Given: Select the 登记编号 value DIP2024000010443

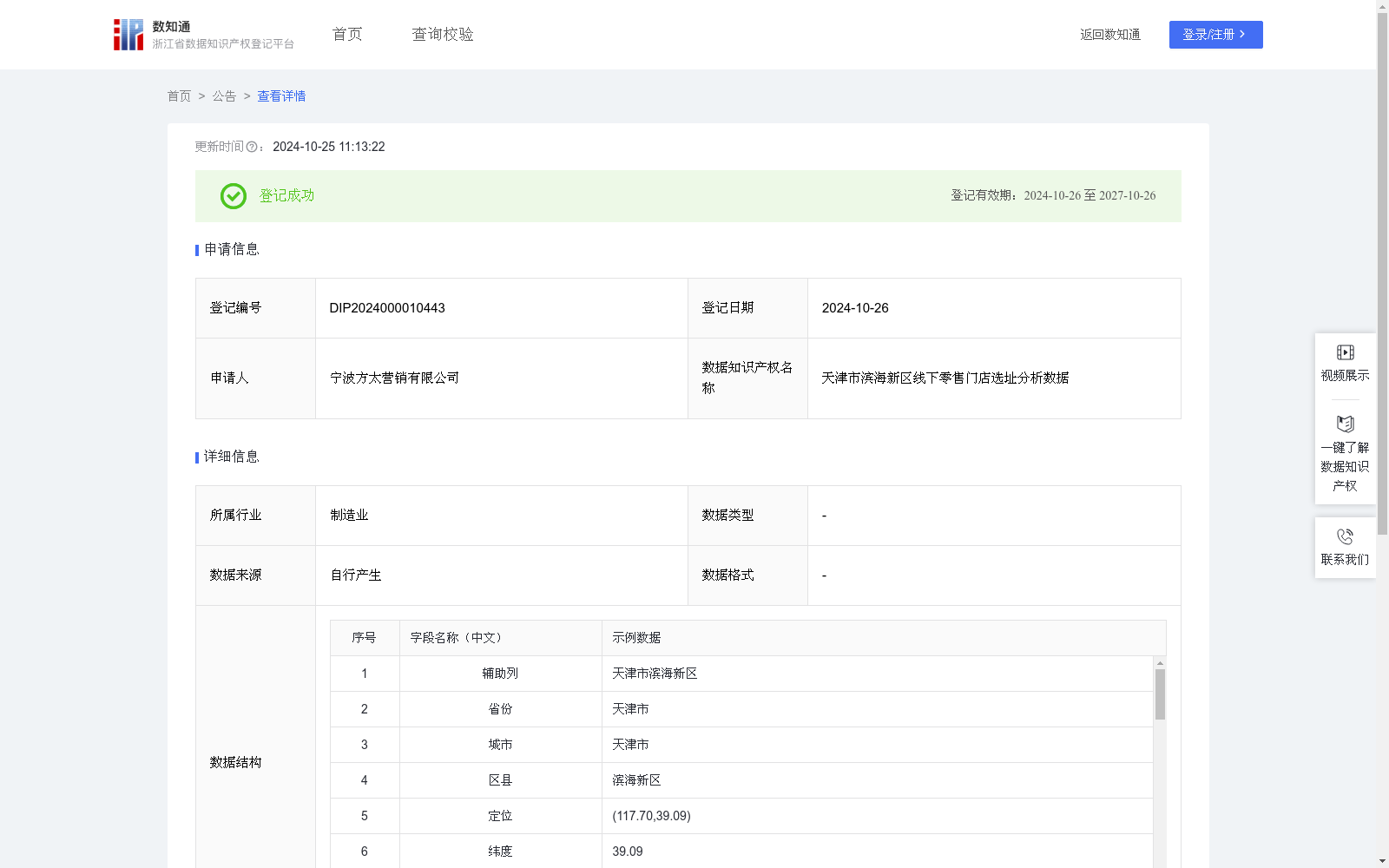Looking at the screenshot, I should click(x=386, y=307).
